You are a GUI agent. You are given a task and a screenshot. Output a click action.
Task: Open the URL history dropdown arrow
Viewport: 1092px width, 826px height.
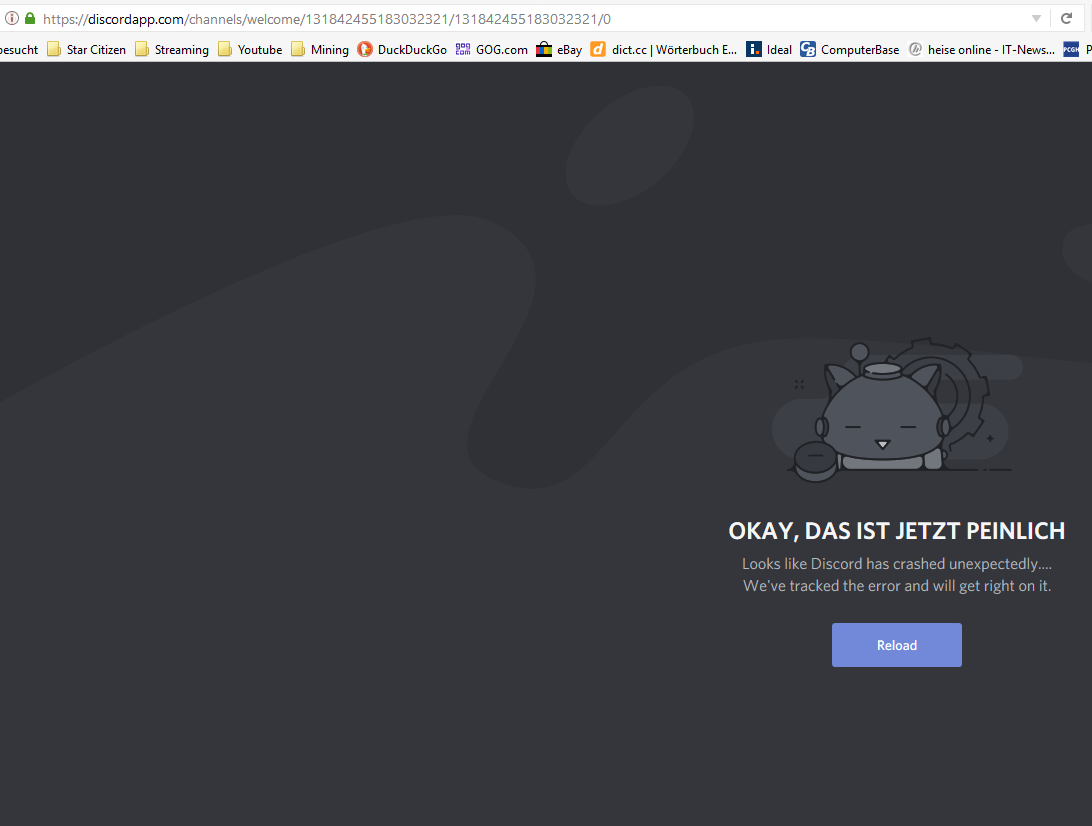1036,19
